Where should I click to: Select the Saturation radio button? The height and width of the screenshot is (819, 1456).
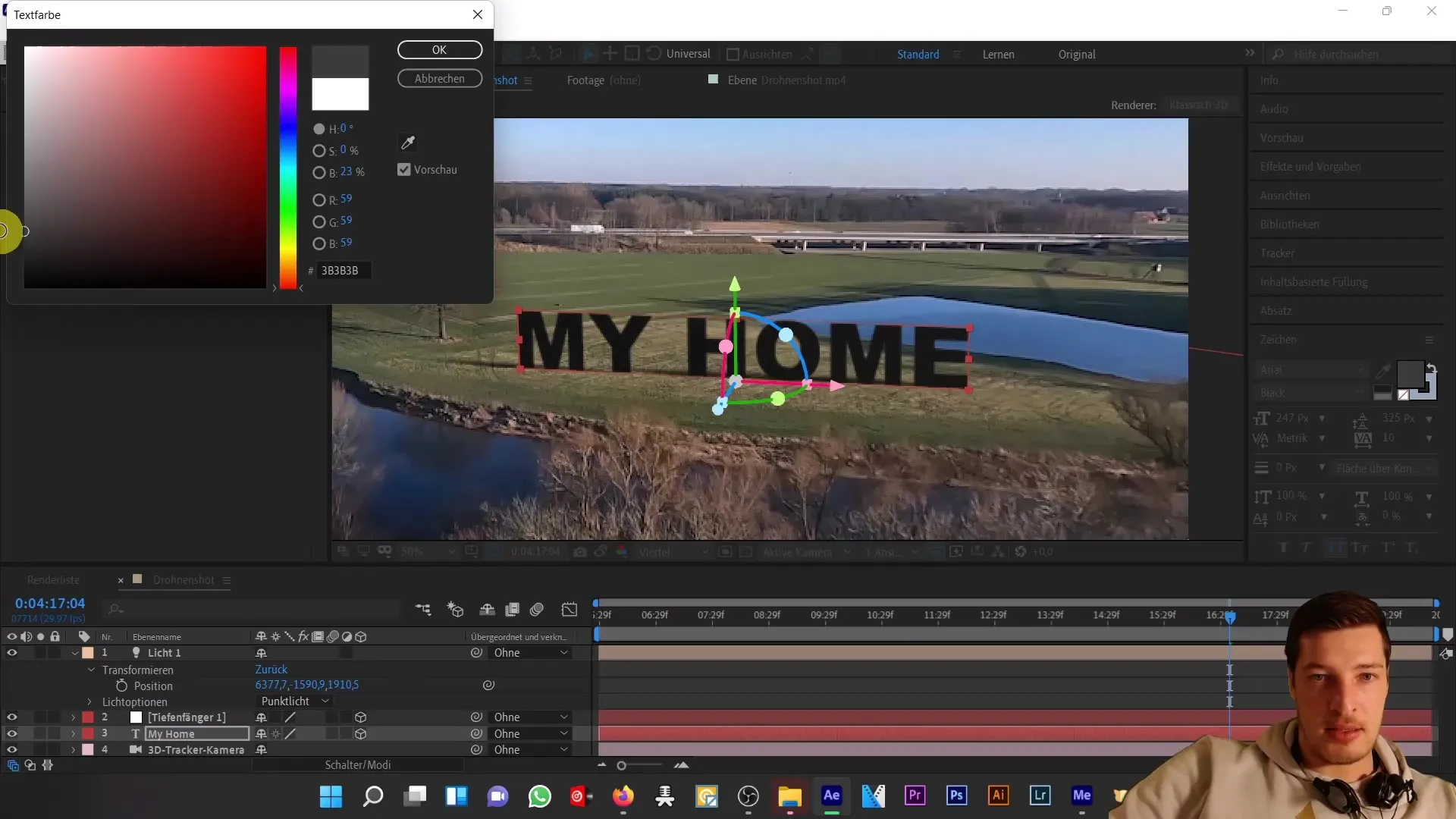[x=318, y=150]
